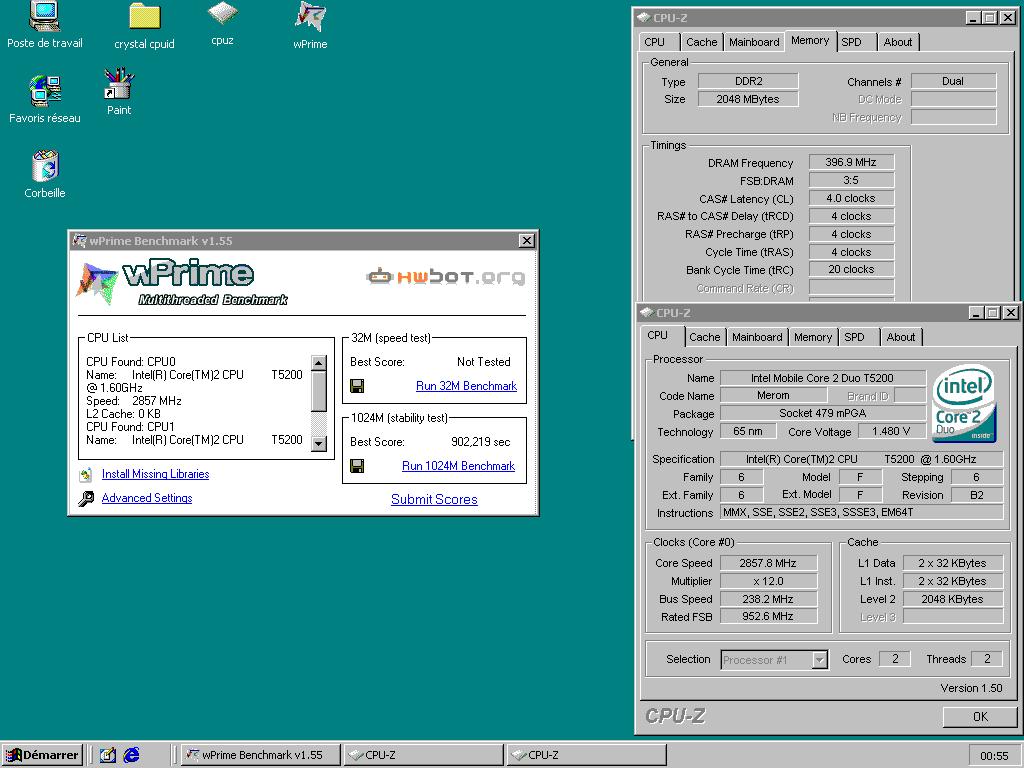This screenshot has height=768, width=1024.
Task: Click DRAM Frequency value 396.9 MHz
Action: pos(851,162)
